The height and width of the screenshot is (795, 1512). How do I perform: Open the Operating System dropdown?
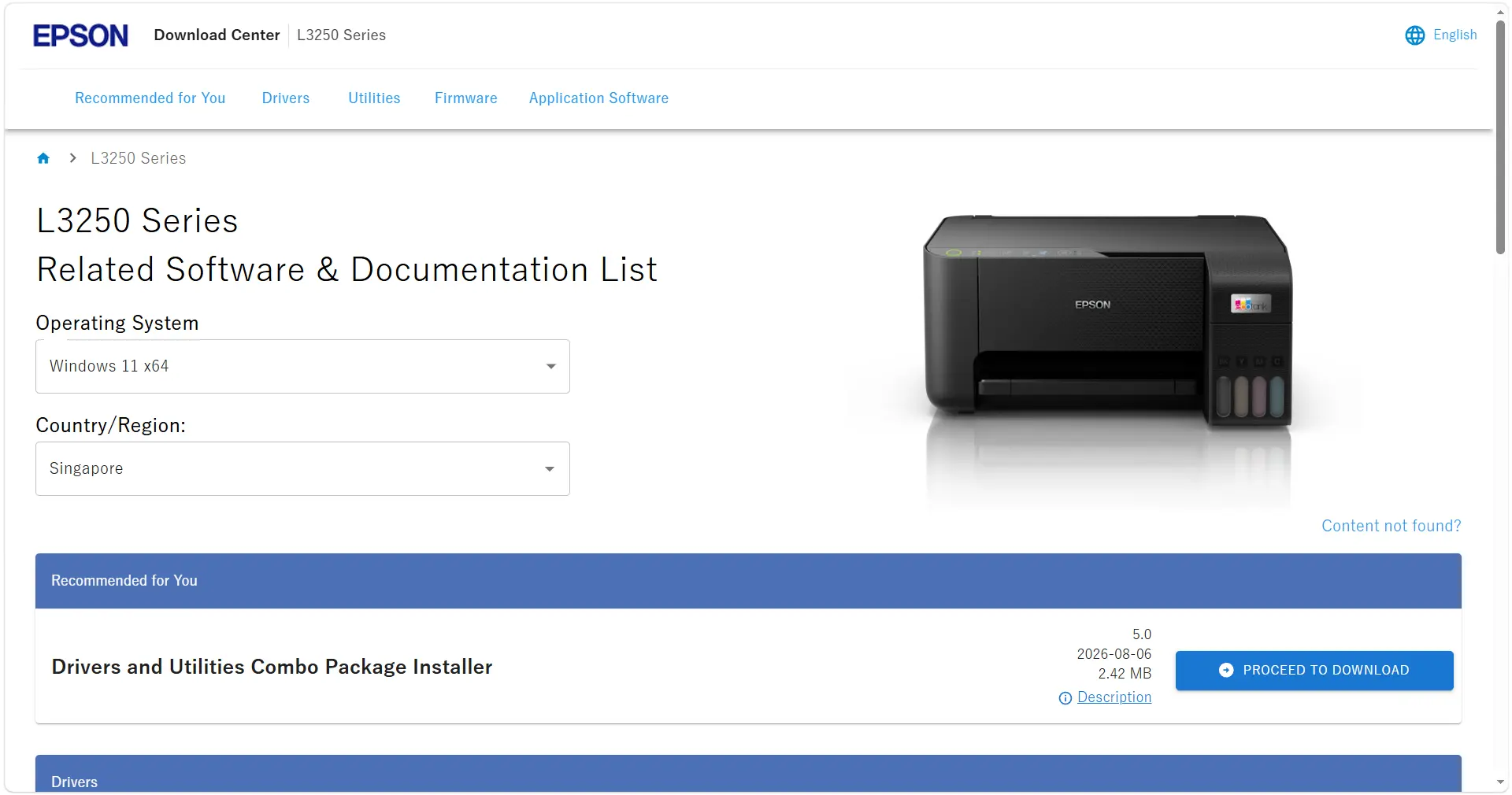tap(302, 366)
